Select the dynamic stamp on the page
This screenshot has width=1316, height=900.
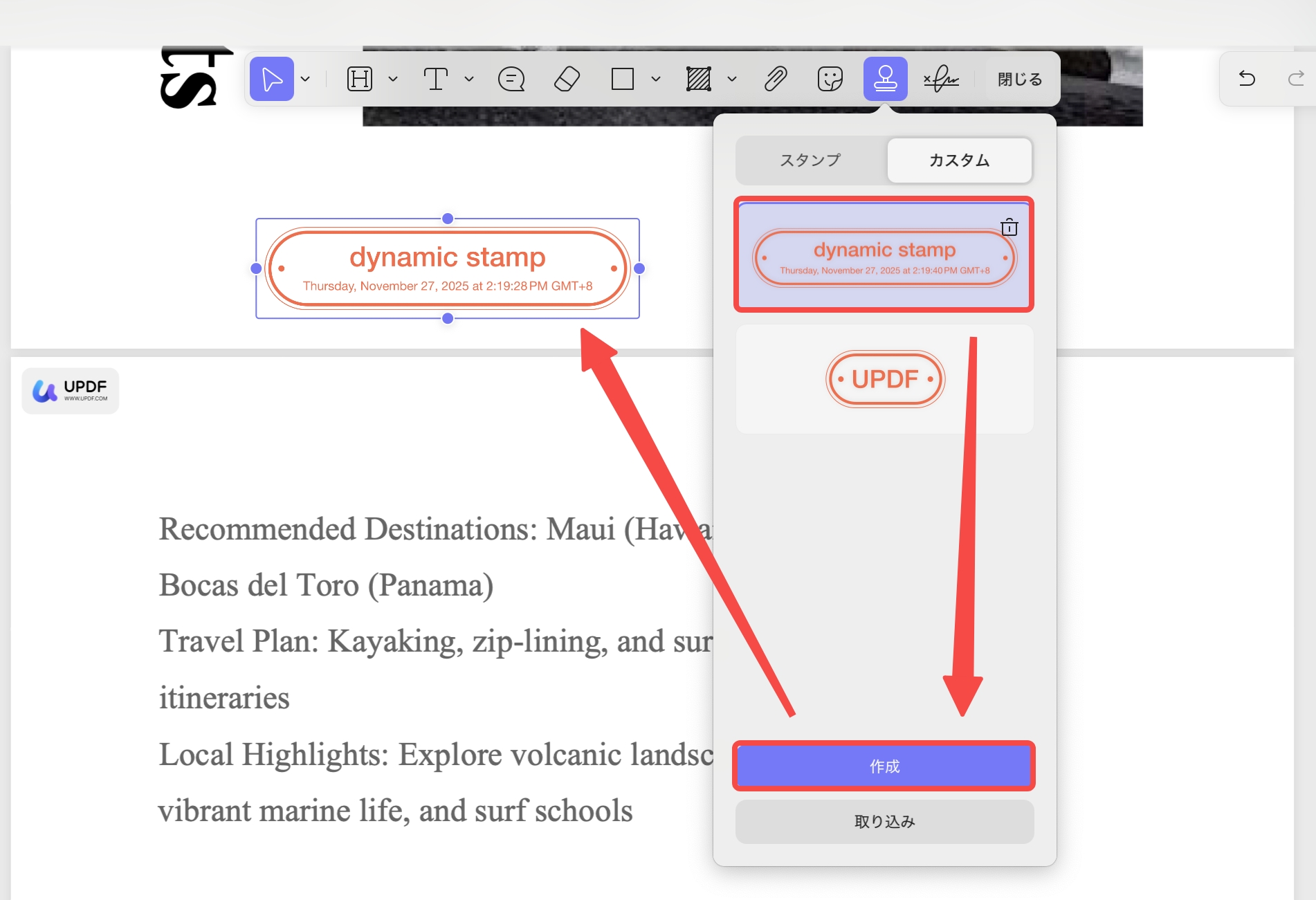point(448,268)
